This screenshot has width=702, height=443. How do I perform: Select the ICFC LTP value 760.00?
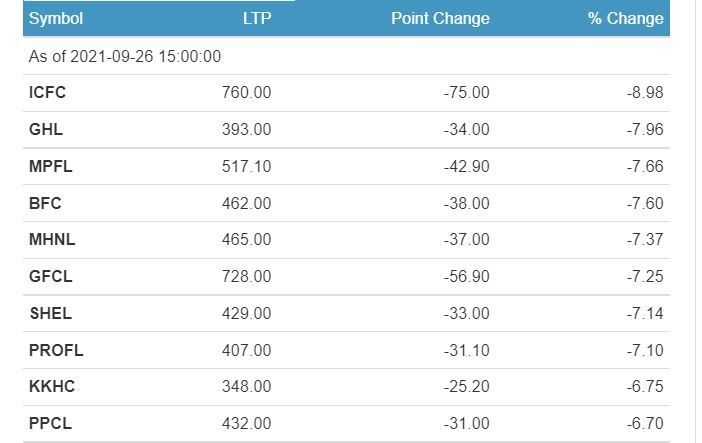(247, 93)
